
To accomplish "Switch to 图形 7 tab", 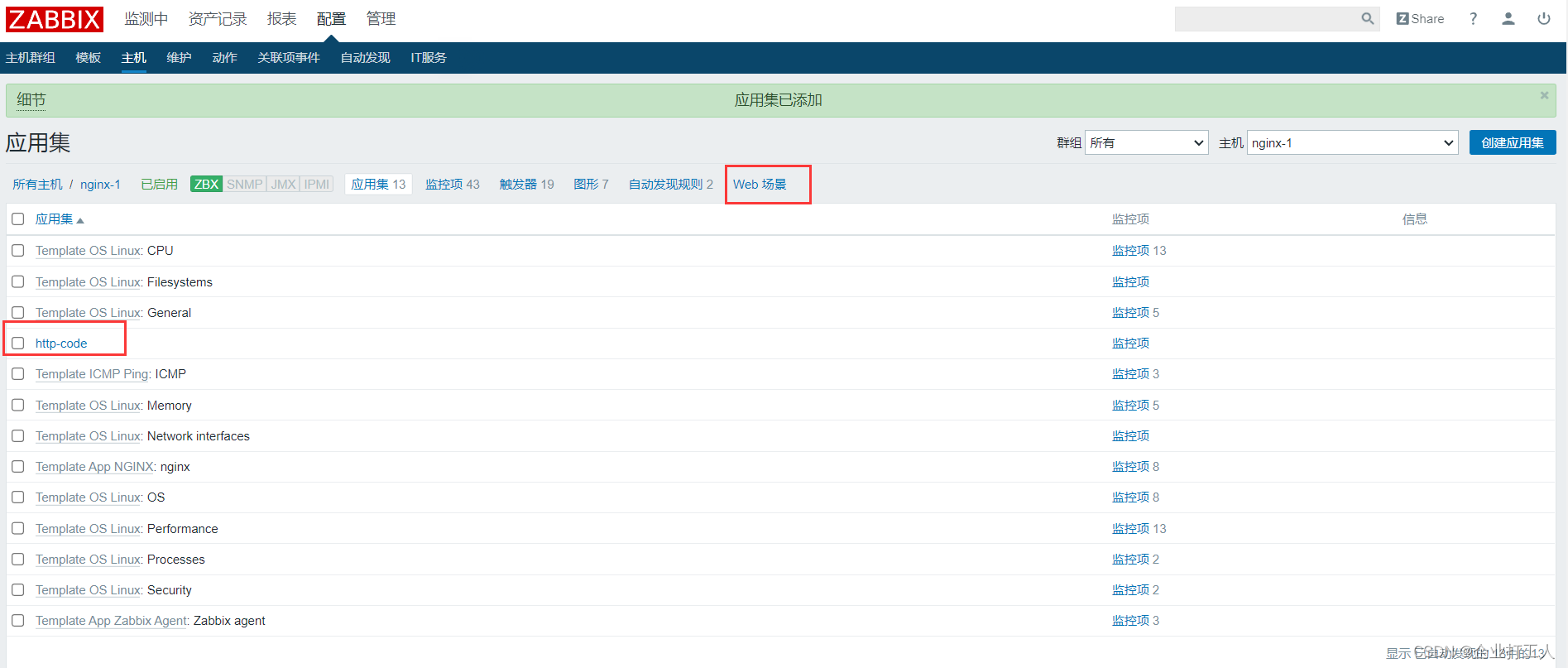I will point(592,185).
